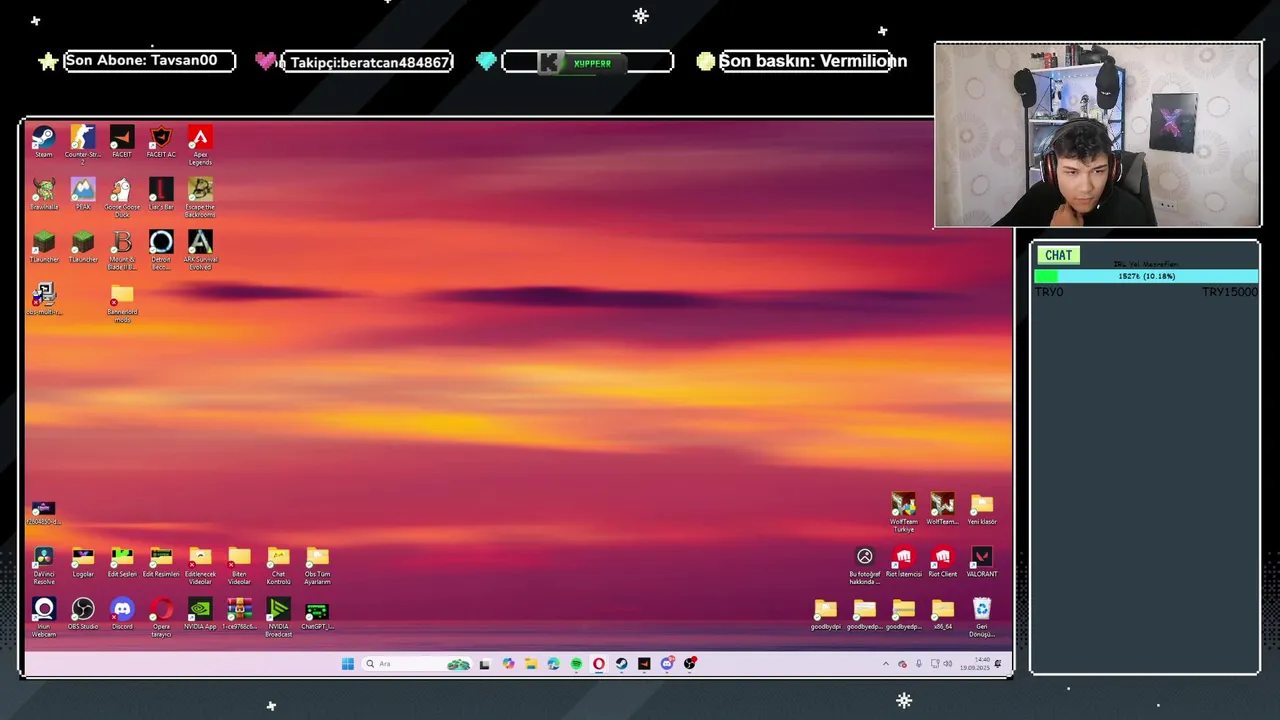This screenshot has height=720, width=1280.
Task: Click the taskbar volume icon
Action: 948,664
